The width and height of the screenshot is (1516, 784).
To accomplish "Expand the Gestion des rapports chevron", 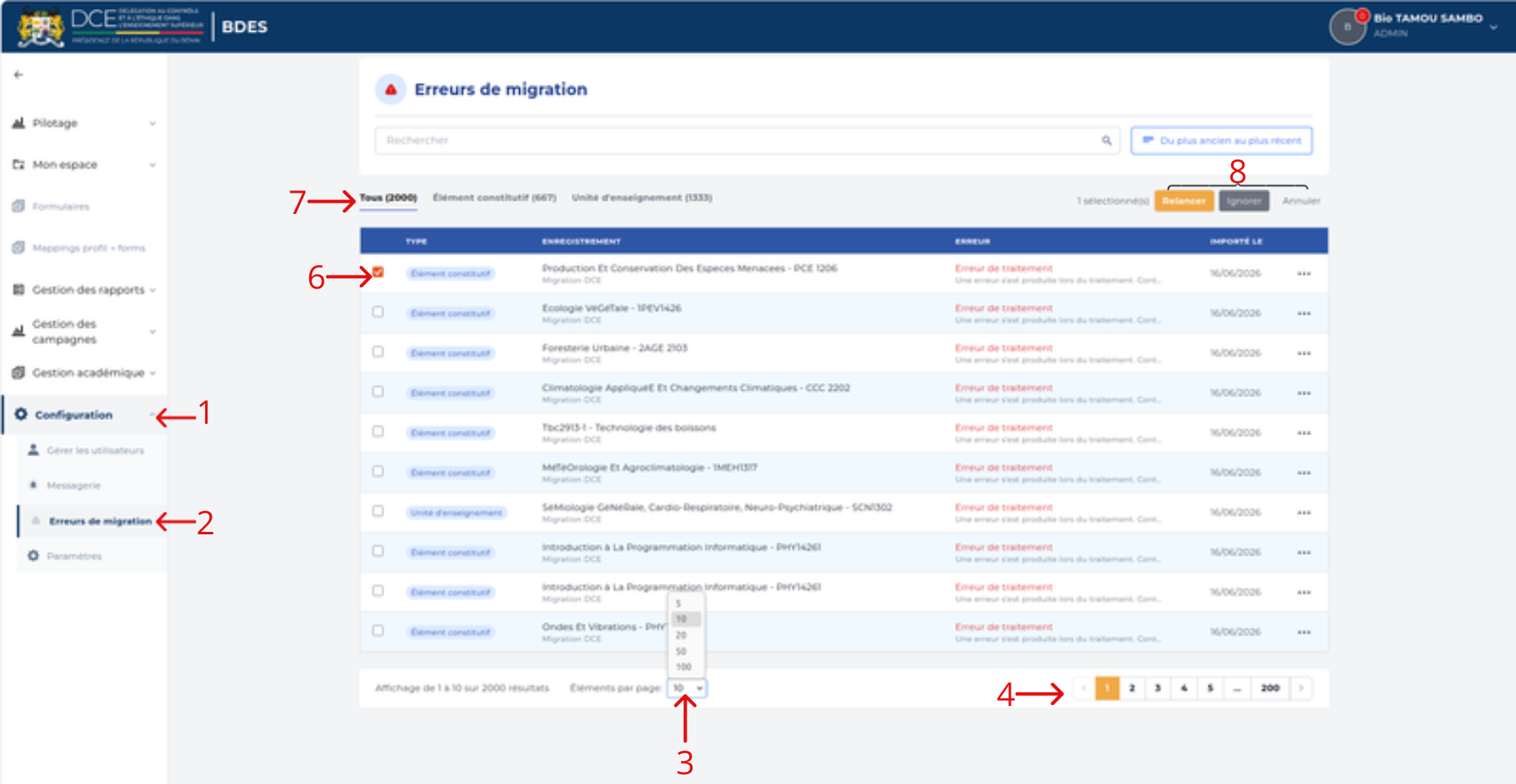I will tap(152, 290).
